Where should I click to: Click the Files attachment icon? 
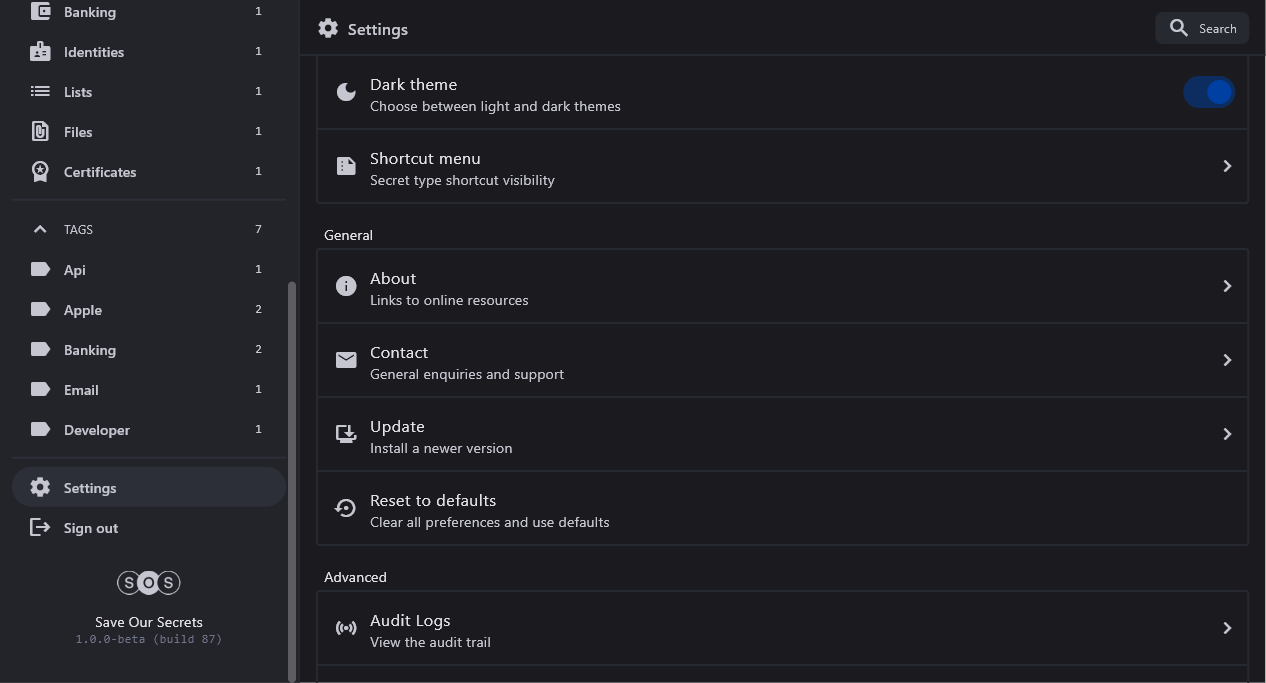[40, 132]
